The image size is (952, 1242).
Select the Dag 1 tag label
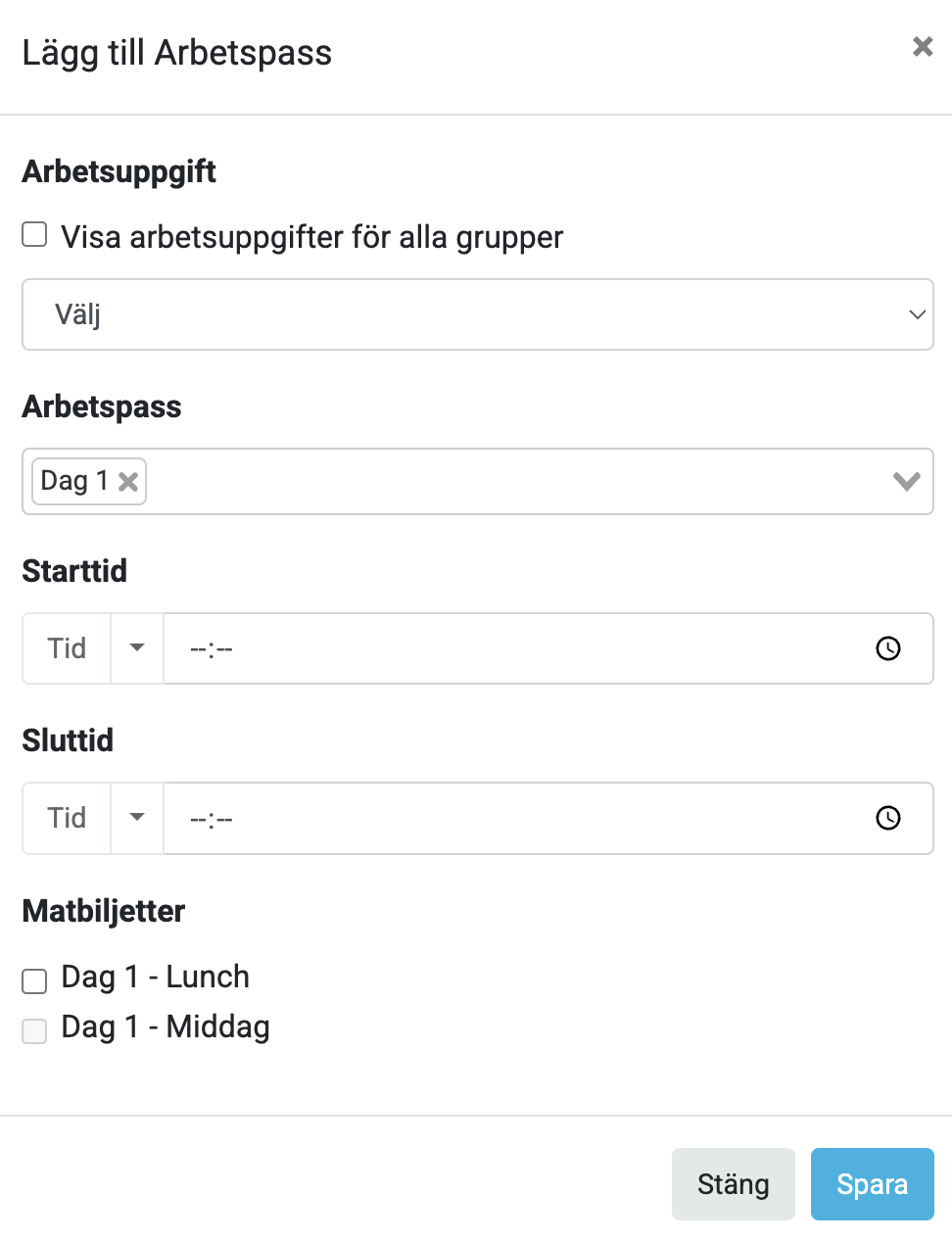pos(73,481)
